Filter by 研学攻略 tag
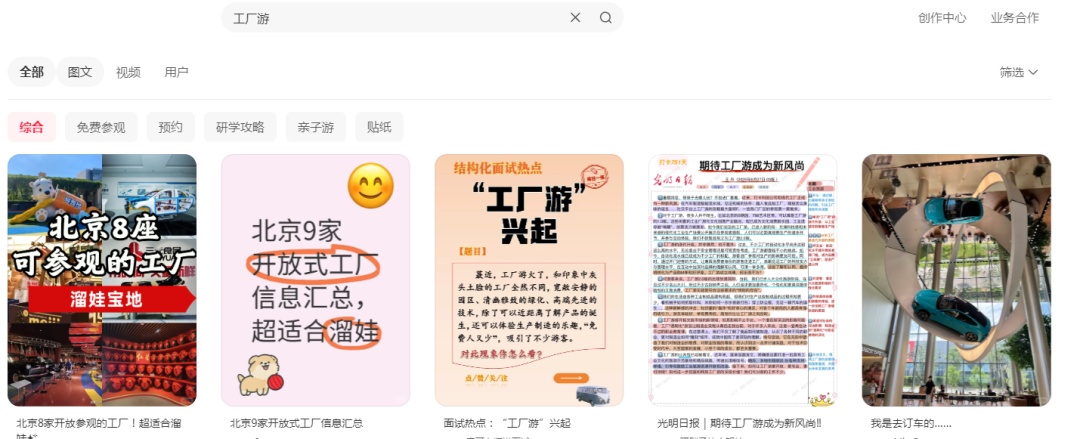Viewport: 1080px width, 439px height. (240, 127)
